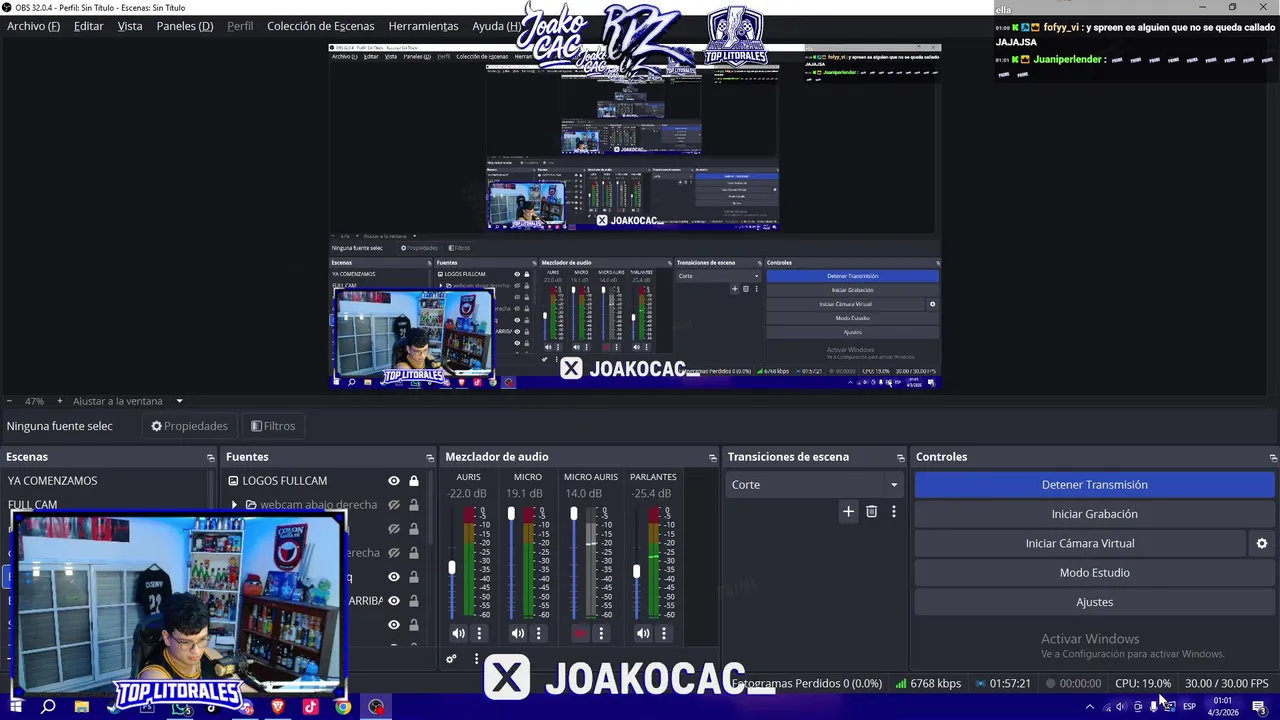Undock the Escenas panel
1280x720 pixels.
tap(210, 457)
